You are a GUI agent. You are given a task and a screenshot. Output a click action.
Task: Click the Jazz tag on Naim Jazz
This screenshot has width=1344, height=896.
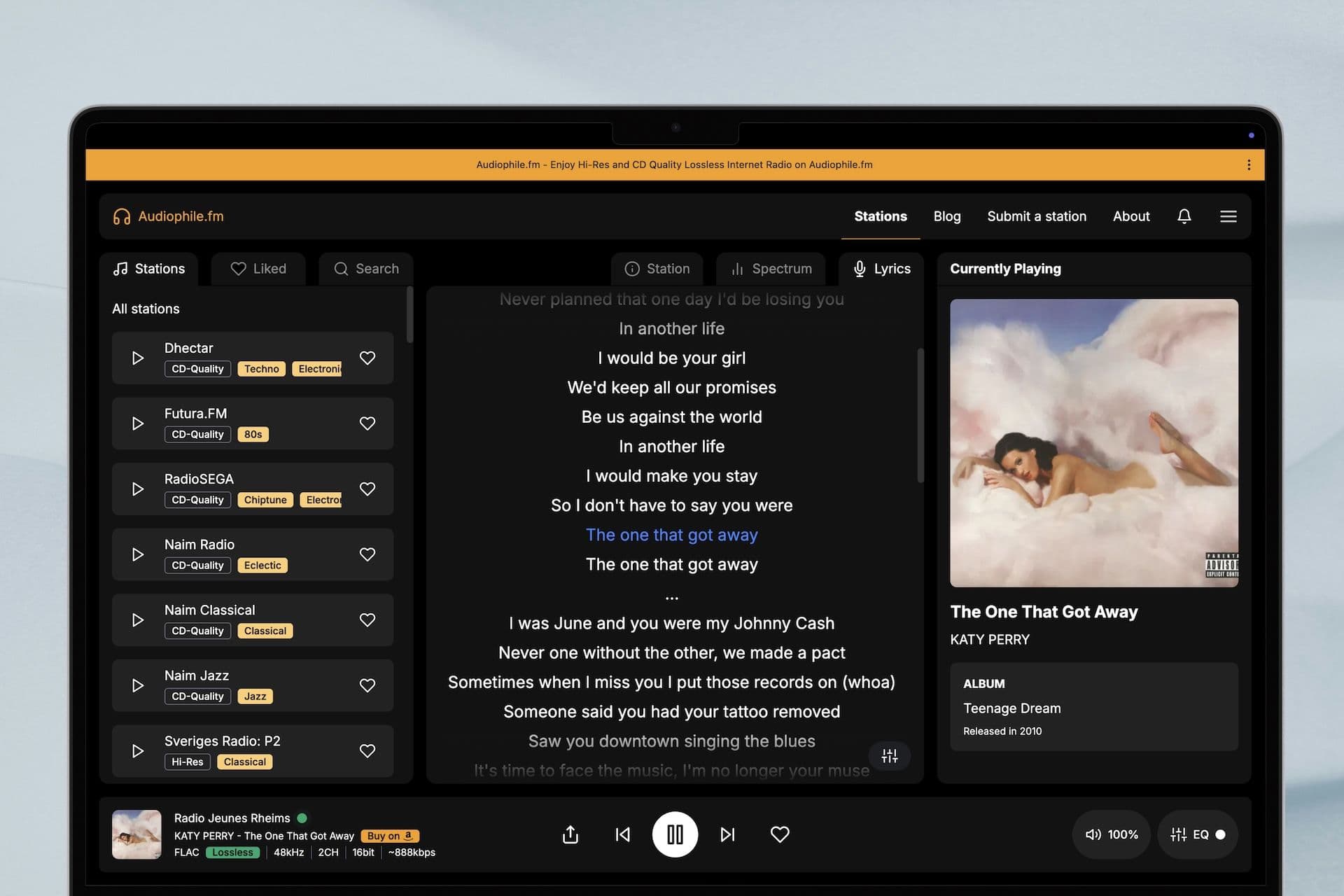pyautogui.click(x=255, y=696)
